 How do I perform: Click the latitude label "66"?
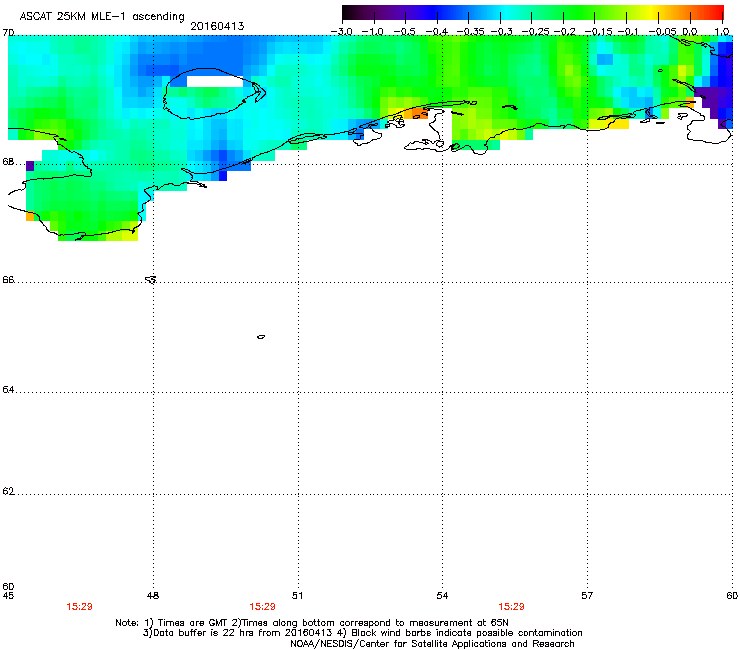[x=8, y=280]
